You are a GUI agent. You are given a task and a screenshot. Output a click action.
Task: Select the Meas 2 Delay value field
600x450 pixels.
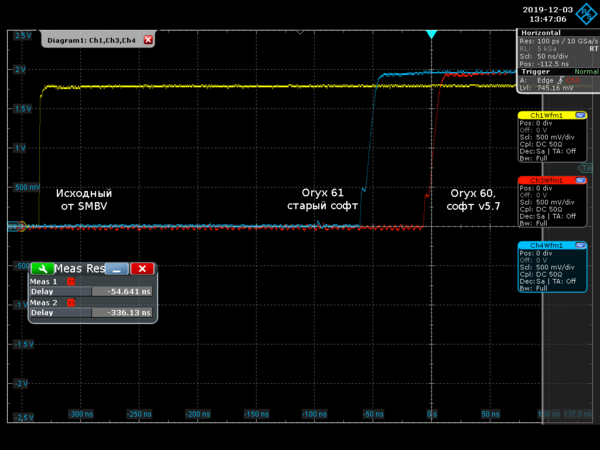(122, 312)
